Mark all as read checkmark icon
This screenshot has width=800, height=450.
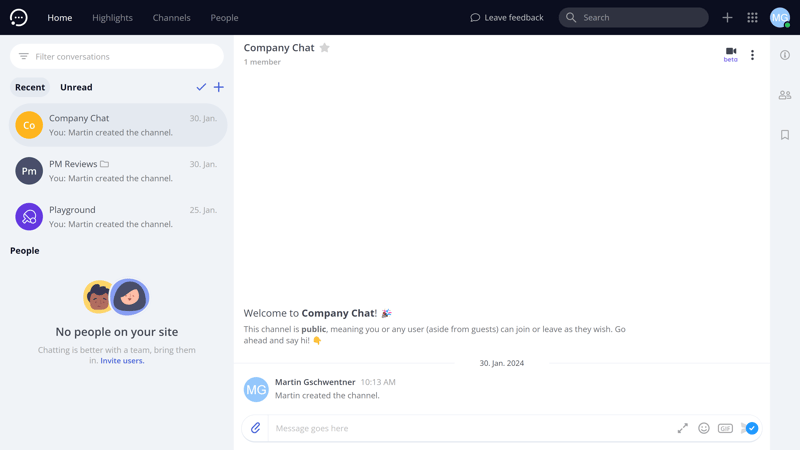201,87
